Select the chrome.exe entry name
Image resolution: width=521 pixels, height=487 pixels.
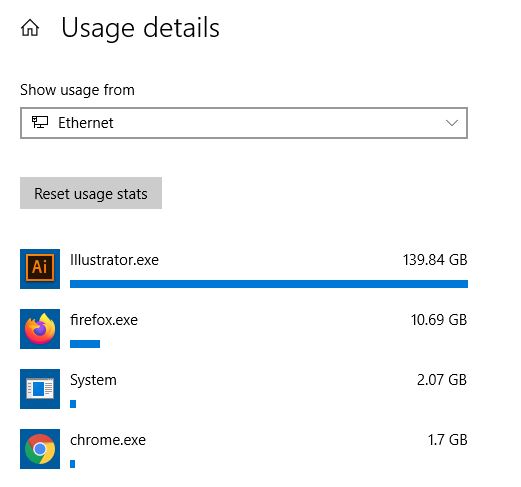(x=108, y=440)
